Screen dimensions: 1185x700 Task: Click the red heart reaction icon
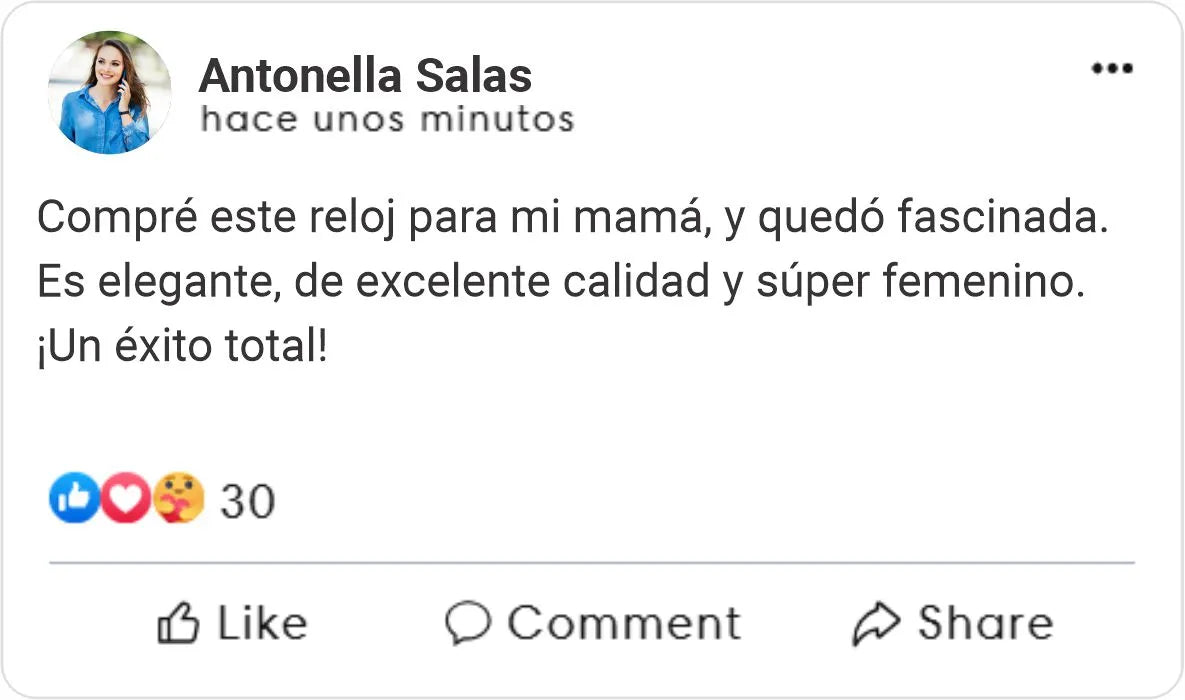tap(126, 498)
